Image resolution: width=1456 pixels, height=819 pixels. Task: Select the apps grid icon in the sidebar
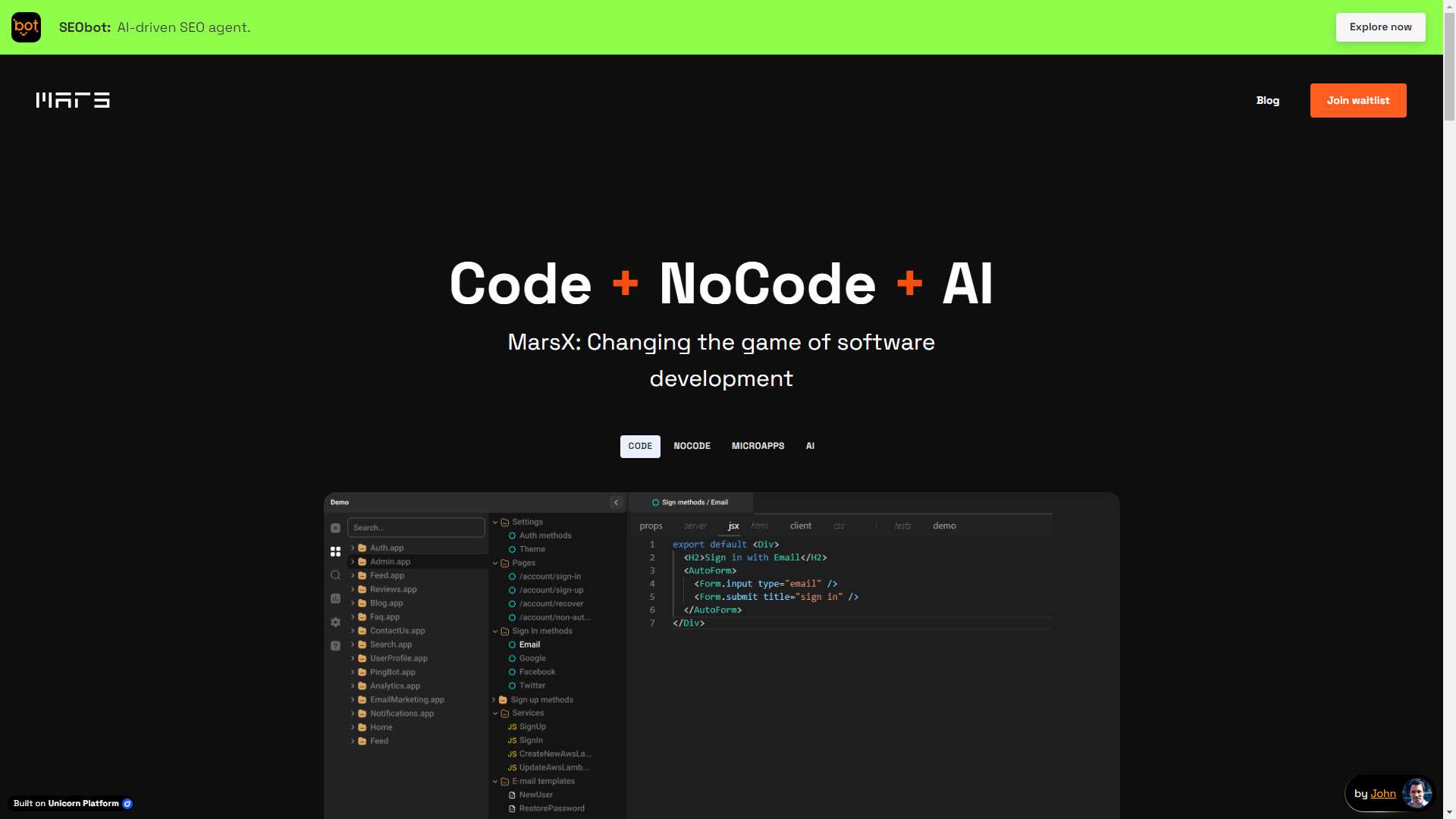[x=335, y=552]
